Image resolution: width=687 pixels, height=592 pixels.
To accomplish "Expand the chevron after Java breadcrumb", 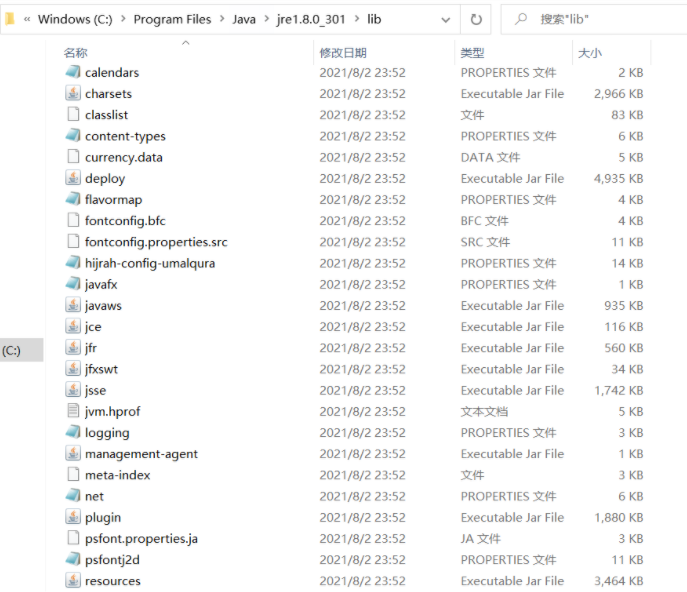I will coord(266,19).
